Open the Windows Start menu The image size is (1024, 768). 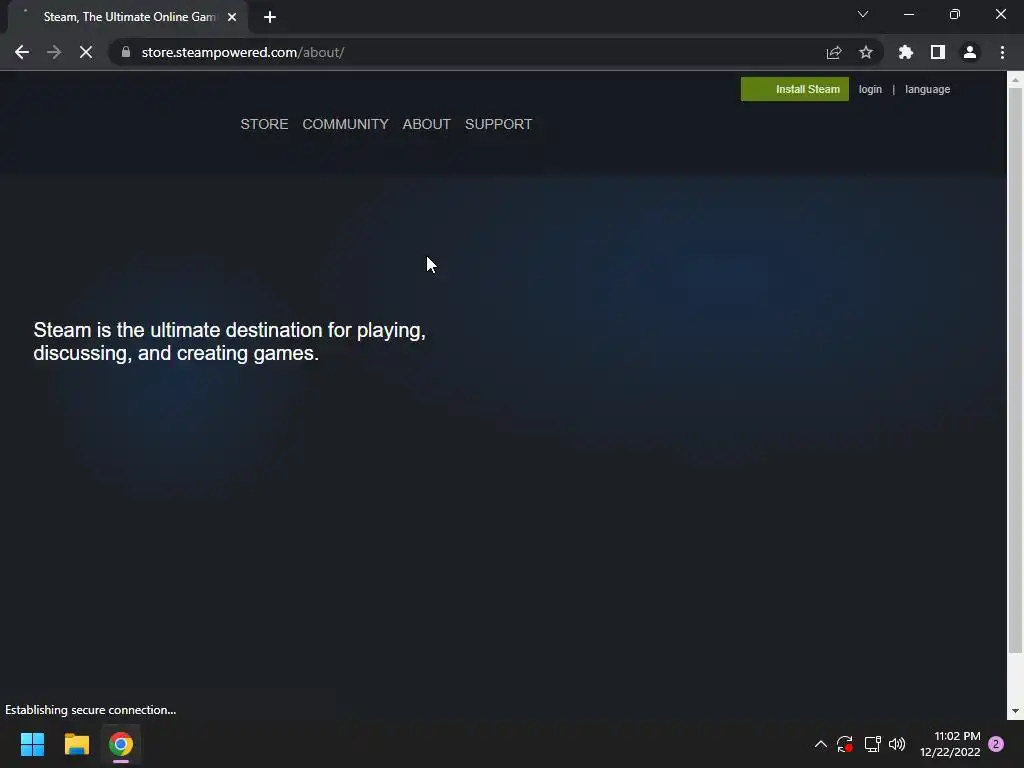point(32,744)
